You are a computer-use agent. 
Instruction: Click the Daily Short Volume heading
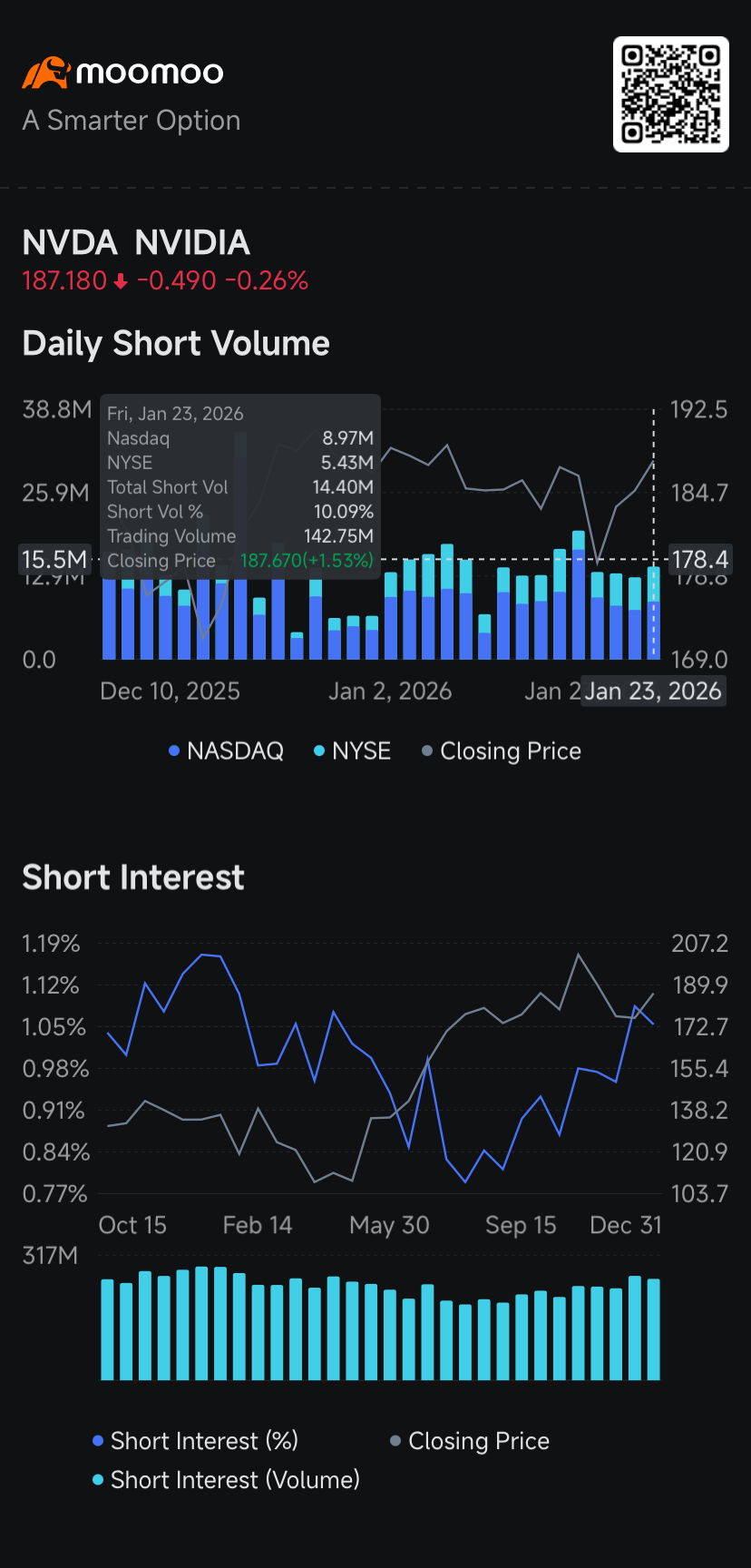[x=176, y=344]
